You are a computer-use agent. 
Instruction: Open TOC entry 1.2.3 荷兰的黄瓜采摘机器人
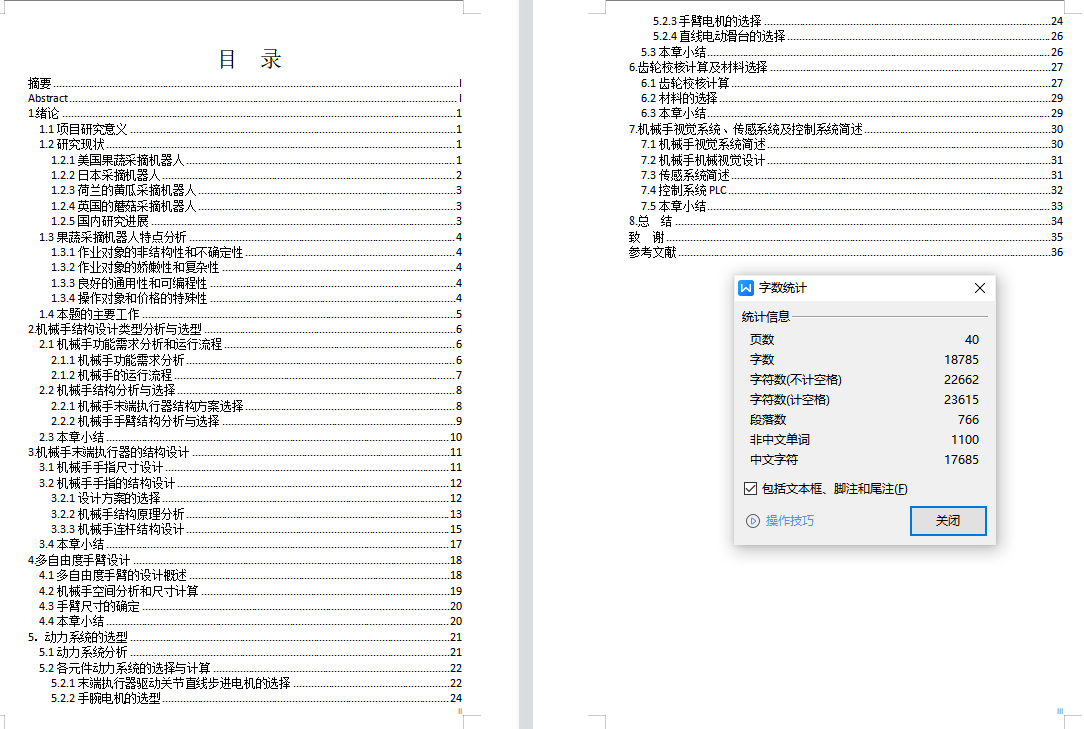(256, 190)
